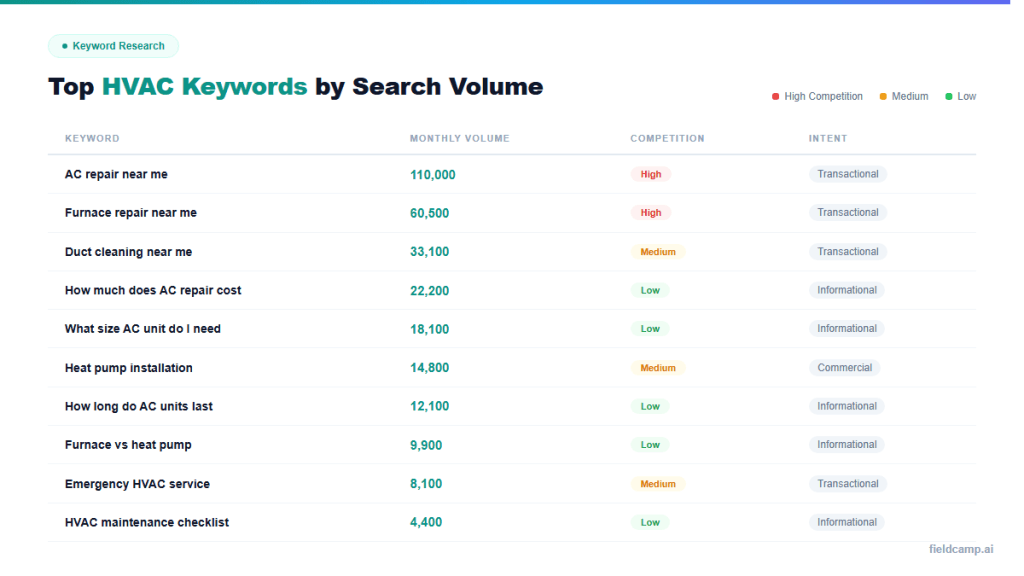Open the Keyword Research tab
The image size is (1024, 576).
[x=113, y=45]
